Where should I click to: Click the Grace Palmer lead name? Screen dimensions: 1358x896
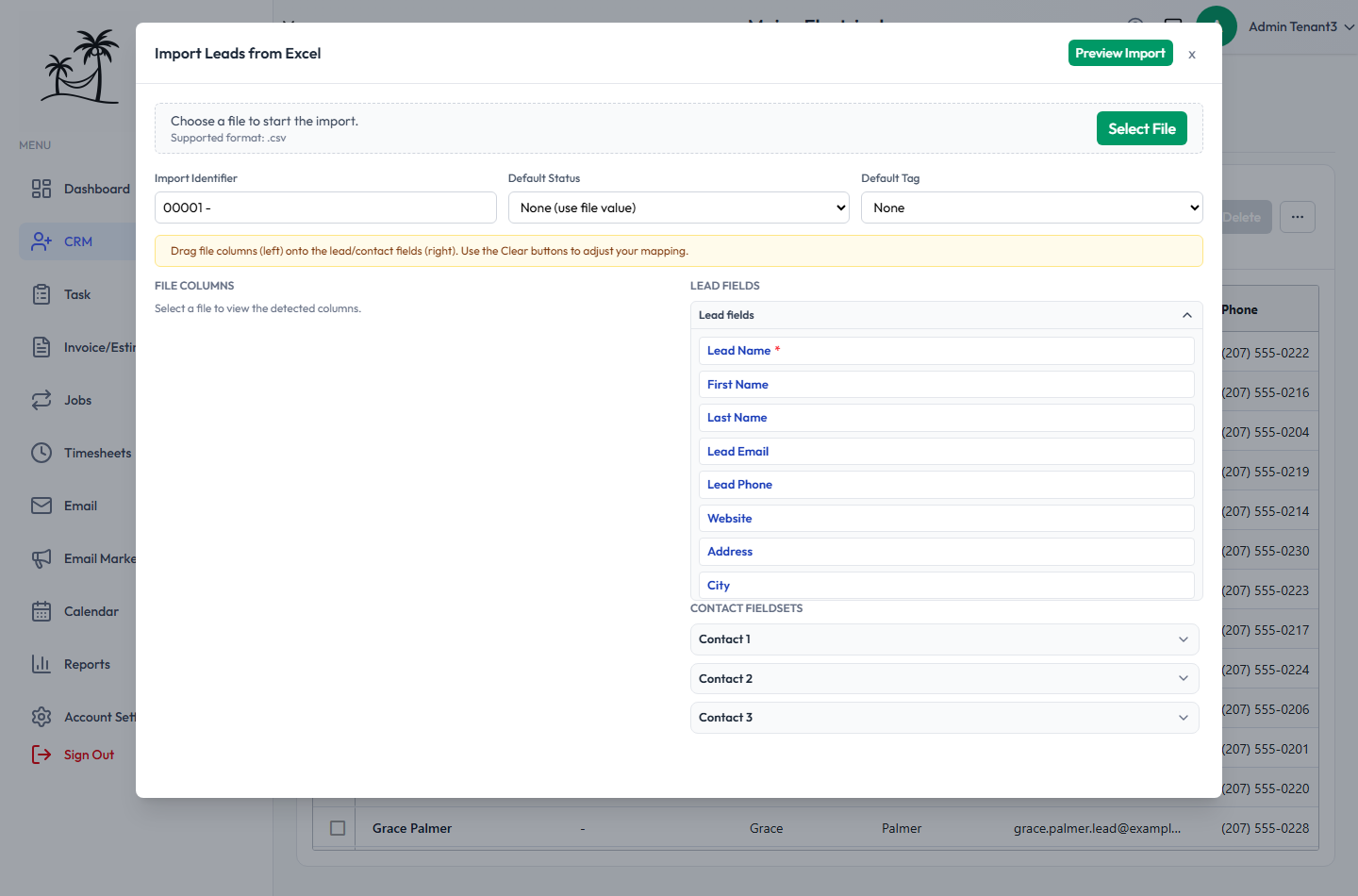coord(412,828)
